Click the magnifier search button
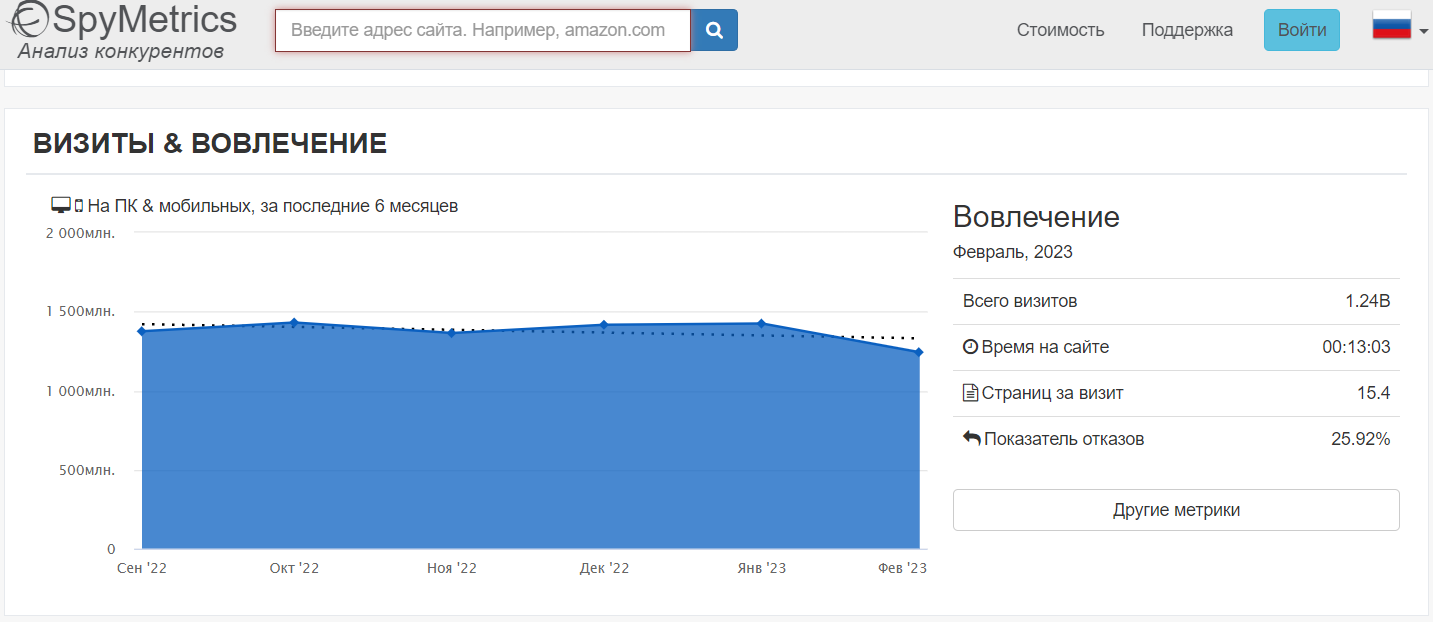 [x=714, y=30]
